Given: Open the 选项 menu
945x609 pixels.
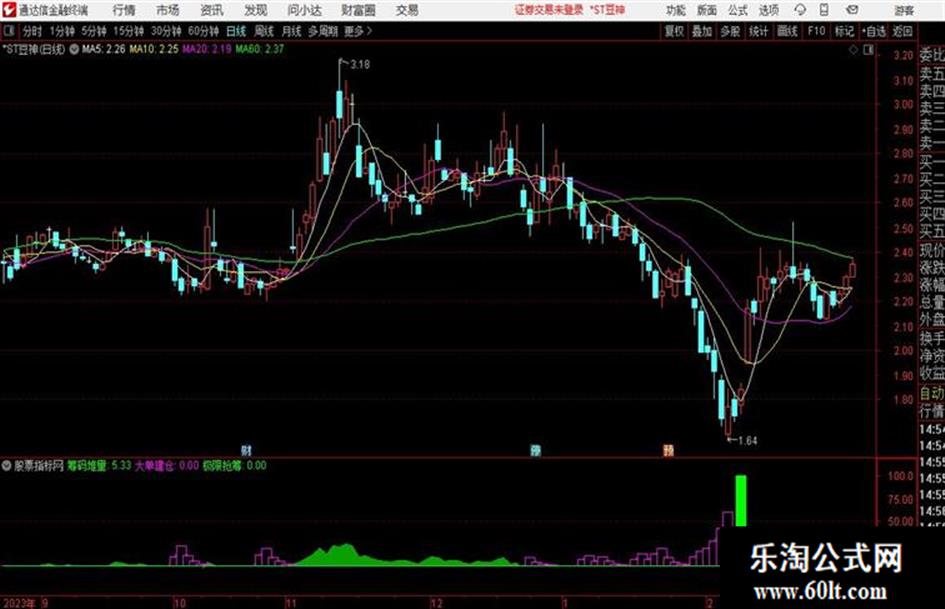Looking at the screenshot, I should pos(768,10).
